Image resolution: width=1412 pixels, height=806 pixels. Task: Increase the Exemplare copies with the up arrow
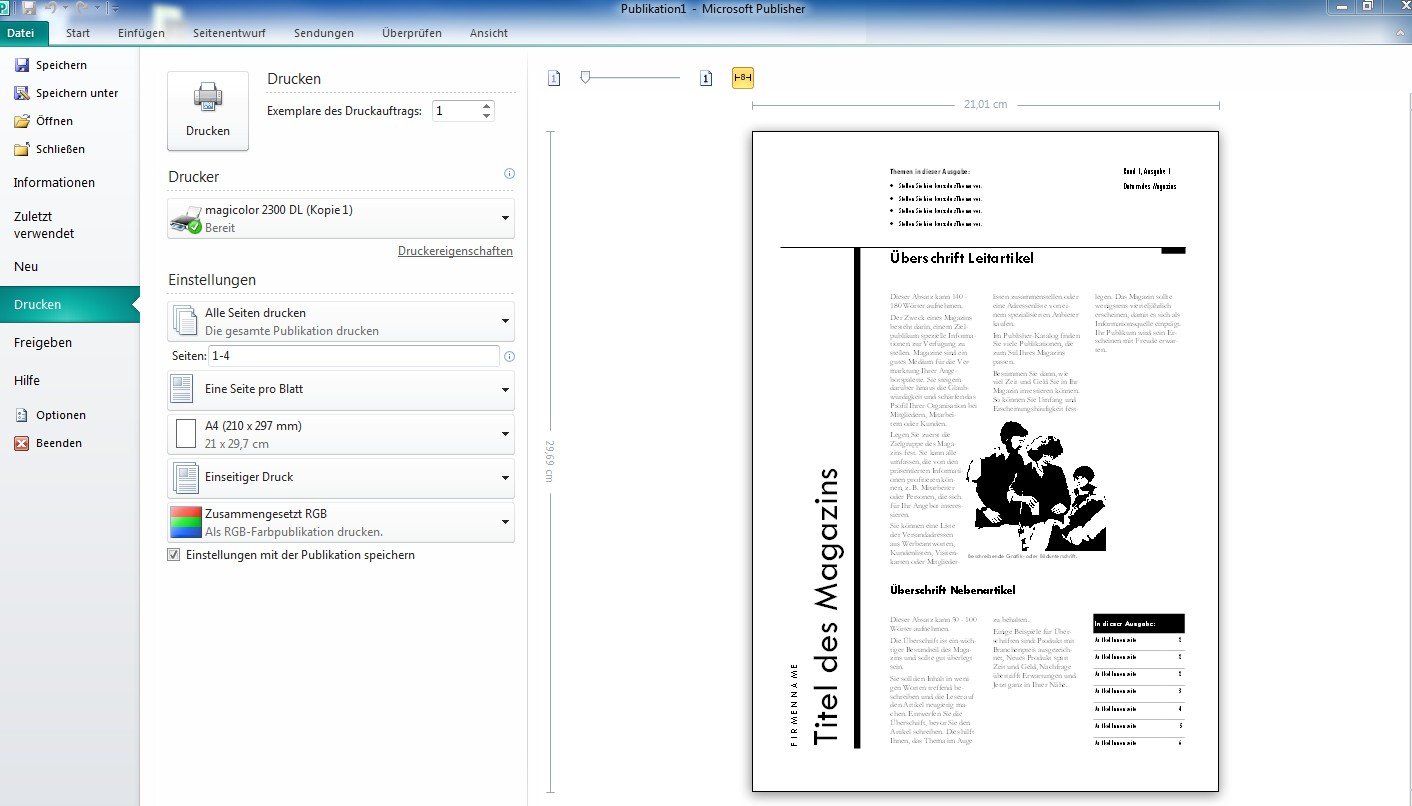(487, 105)
